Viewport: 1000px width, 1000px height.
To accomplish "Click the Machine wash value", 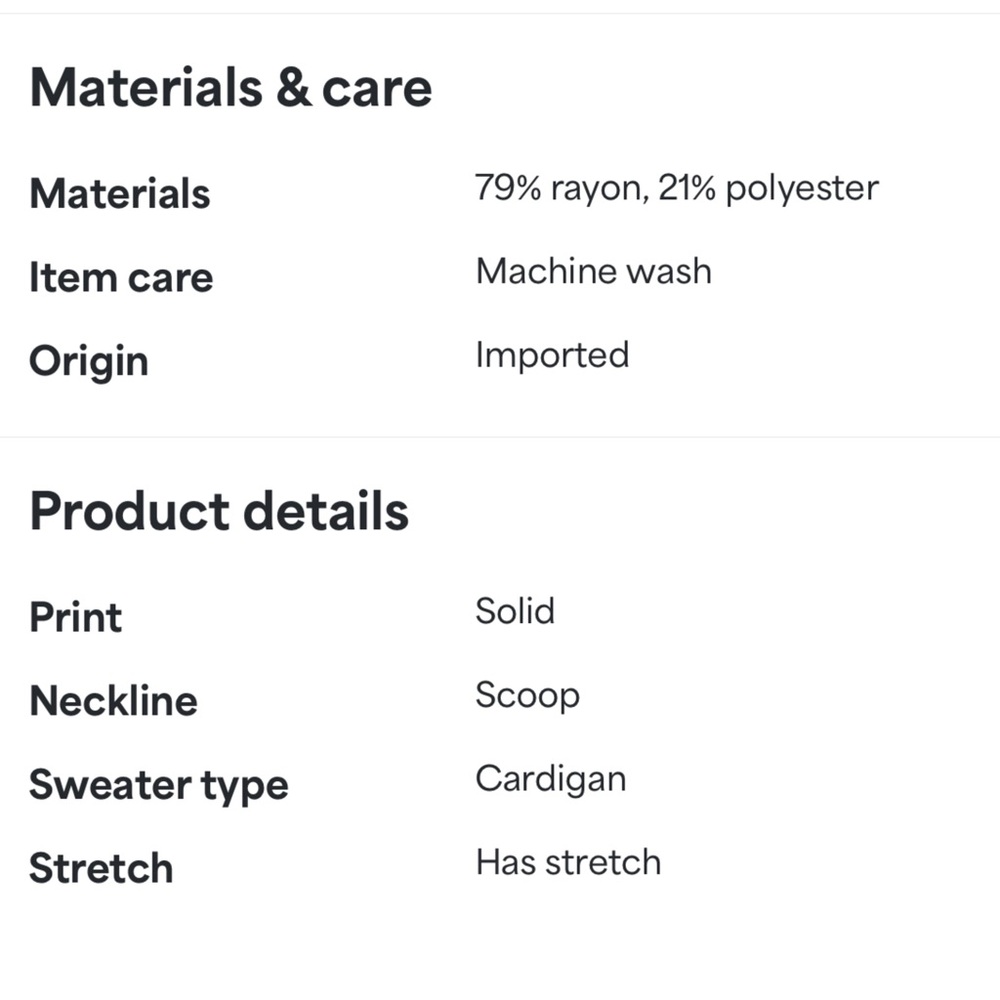I will click(593, 271).
